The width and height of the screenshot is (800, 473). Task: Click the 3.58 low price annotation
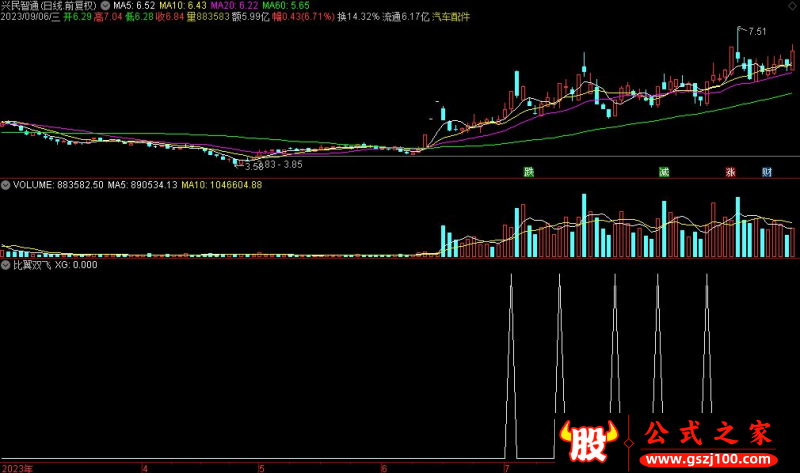tap(254, 167)
